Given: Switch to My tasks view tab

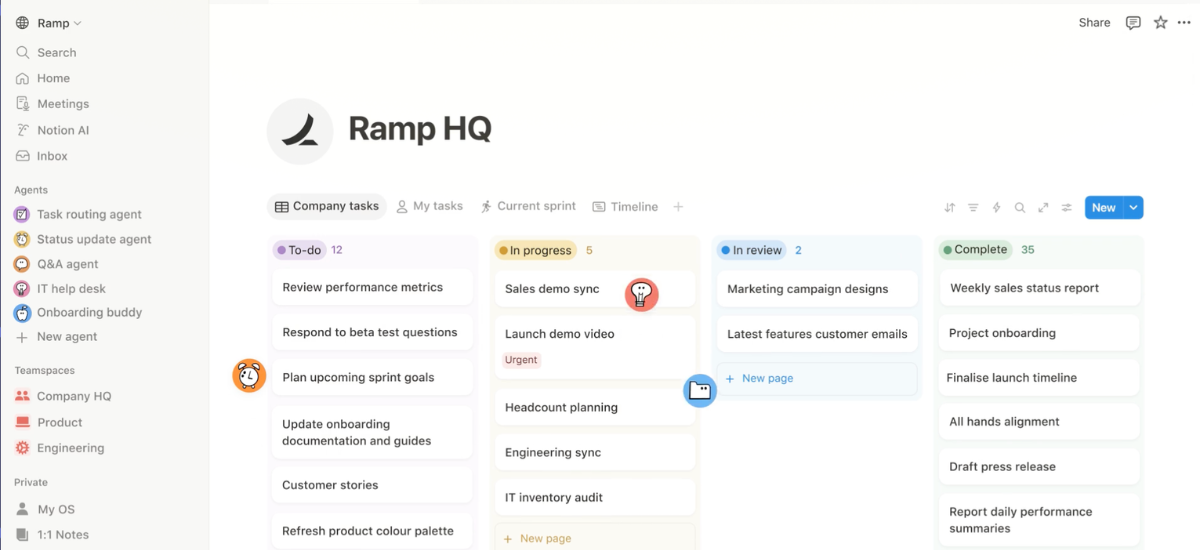Looking at the screenshot, I should tap(430, 206).
